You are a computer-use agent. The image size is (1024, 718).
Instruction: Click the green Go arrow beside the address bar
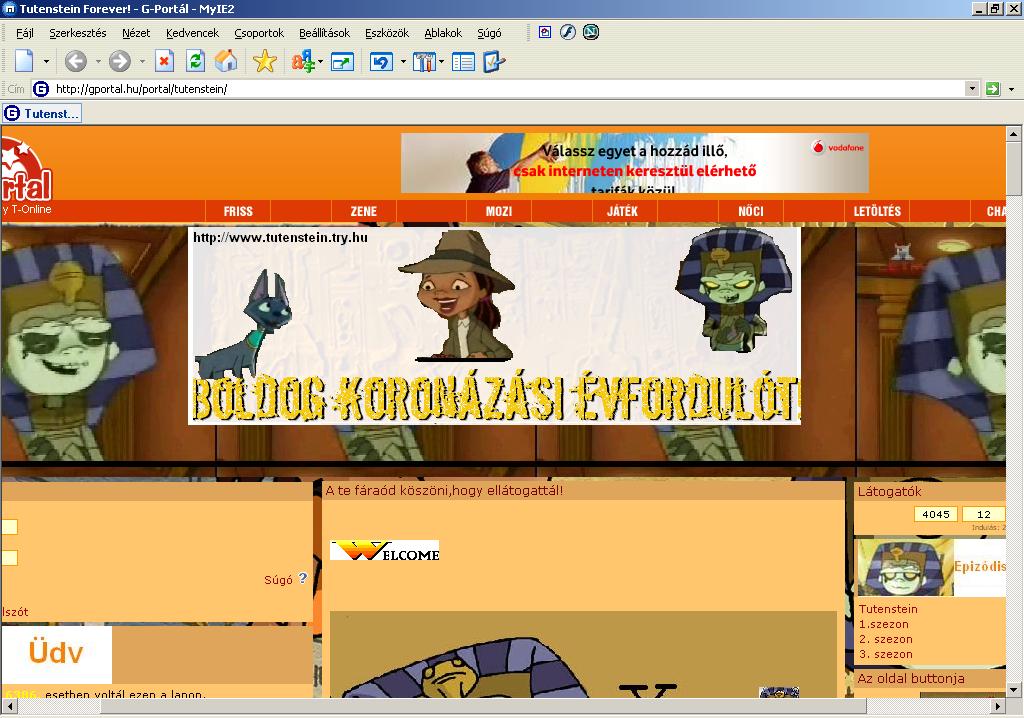tap(993, 89)
